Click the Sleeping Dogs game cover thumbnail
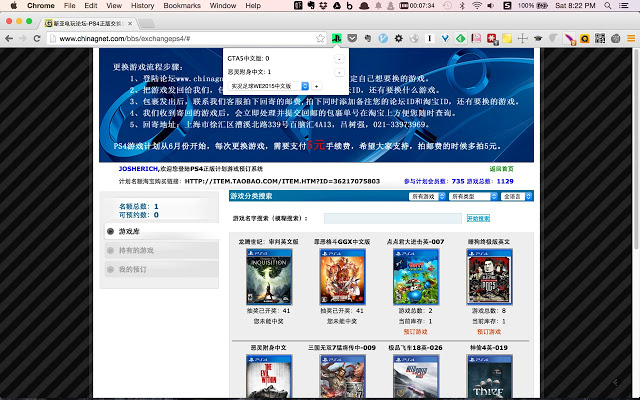 (489, 277)
